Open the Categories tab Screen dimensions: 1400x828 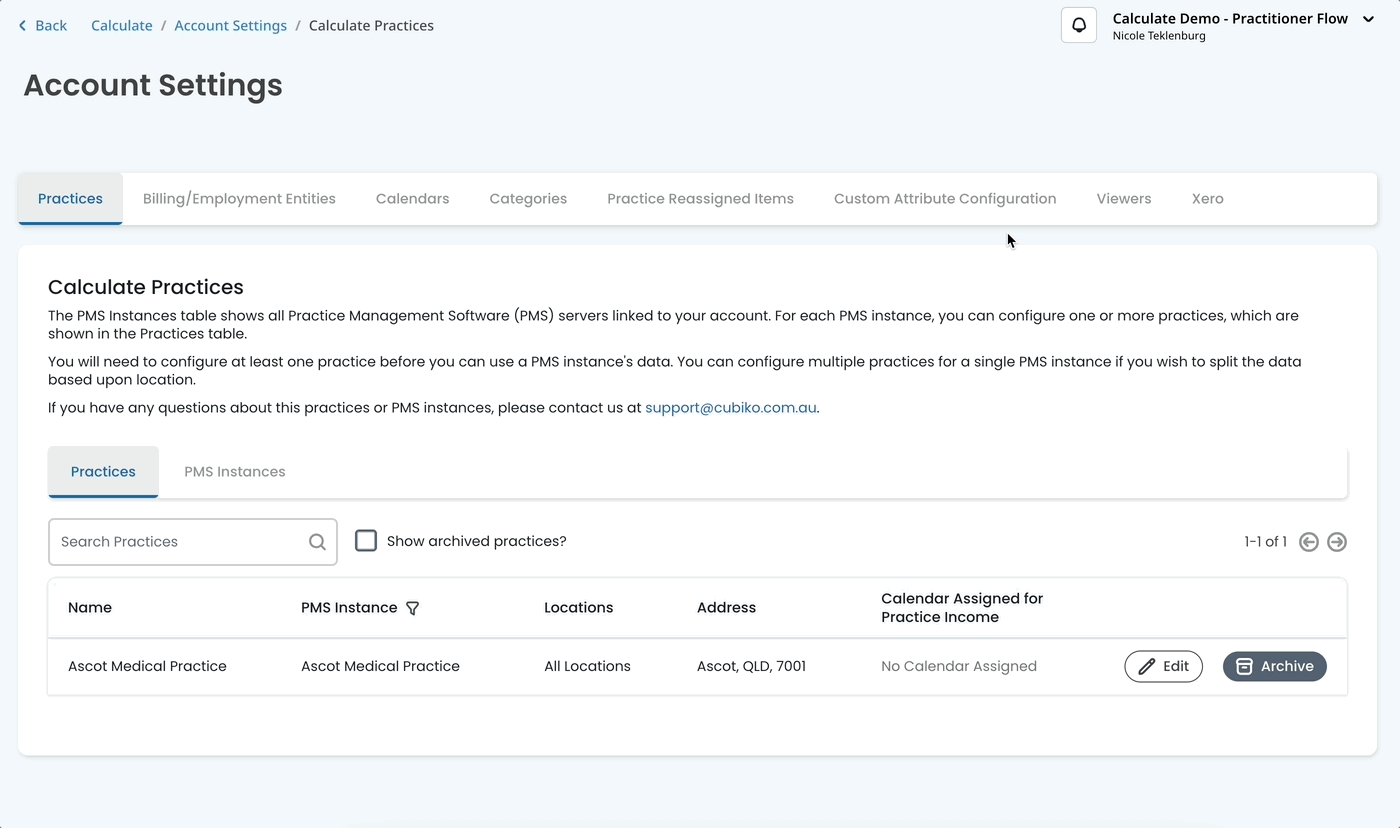pos(528,199)
